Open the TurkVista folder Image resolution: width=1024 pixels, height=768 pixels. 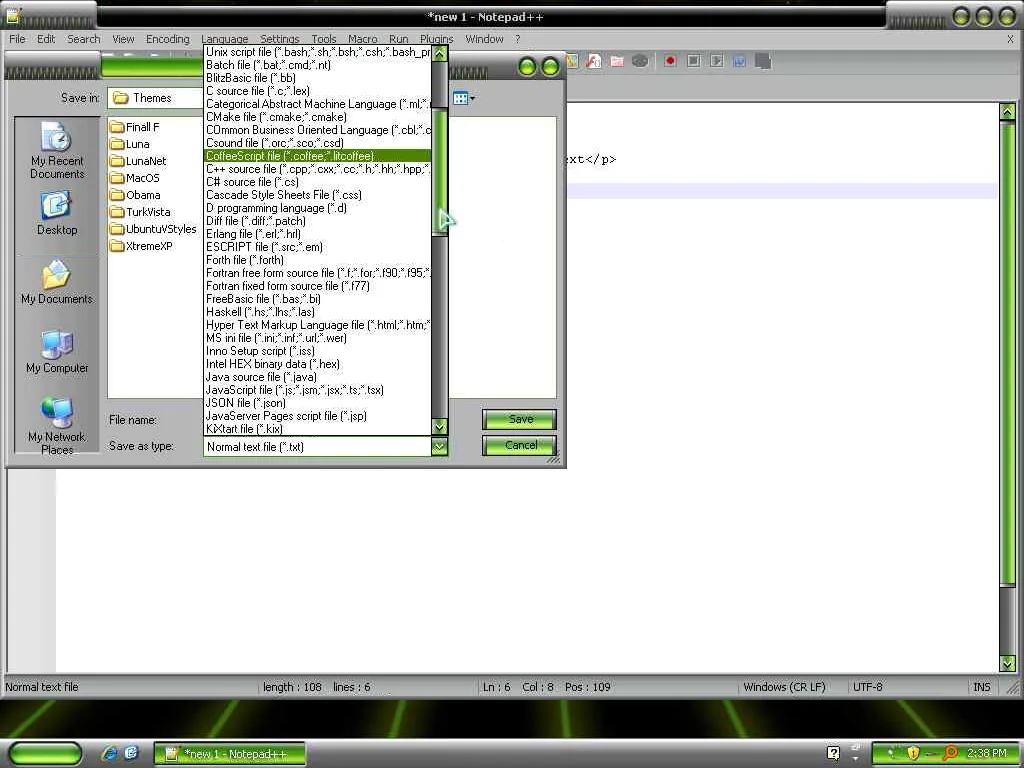tap(140, 212)
